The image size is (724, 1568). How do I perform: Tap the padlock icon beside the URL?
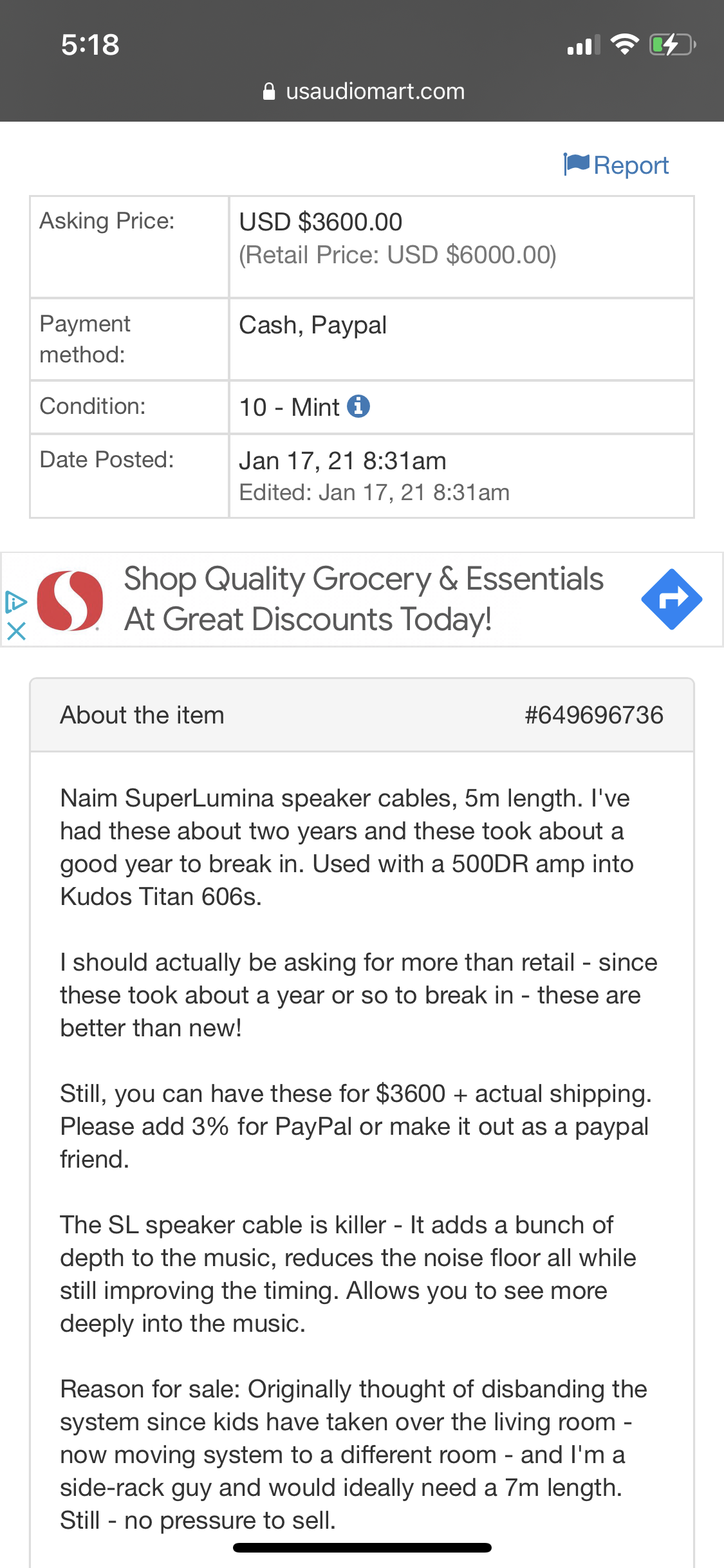click(x=269, y=91)
